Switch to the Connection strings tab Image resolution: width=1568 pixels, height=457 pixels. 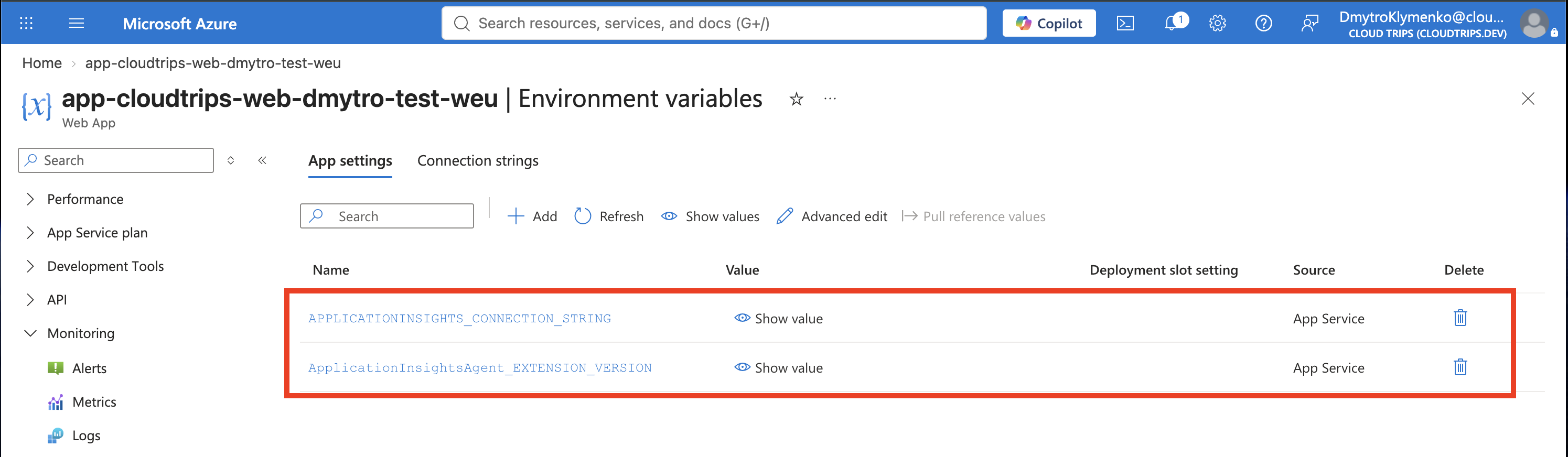coord(478,161)
